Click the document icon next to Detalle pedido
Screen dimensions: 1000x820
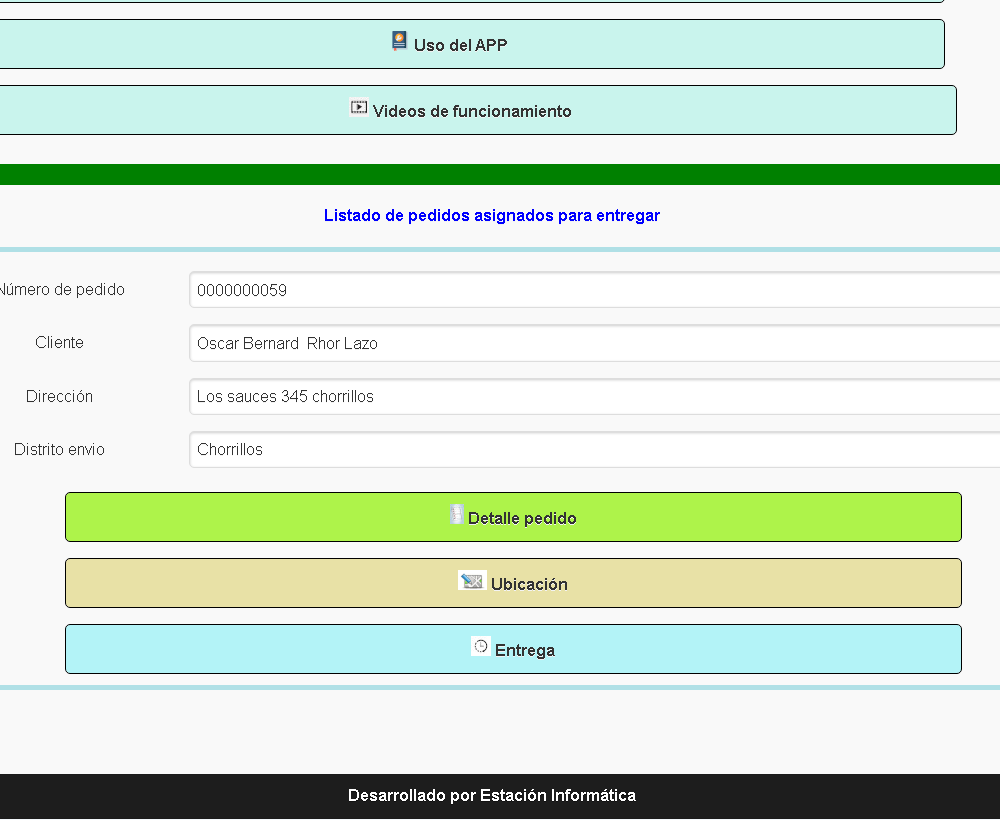[x=456, y=515]
